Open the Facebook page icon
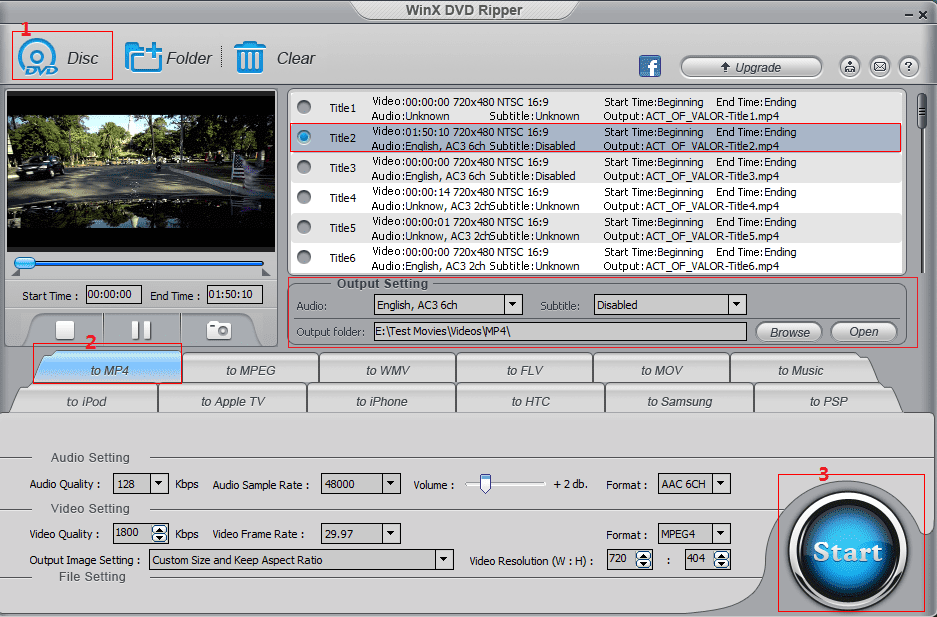 click(x=650, y=66)
